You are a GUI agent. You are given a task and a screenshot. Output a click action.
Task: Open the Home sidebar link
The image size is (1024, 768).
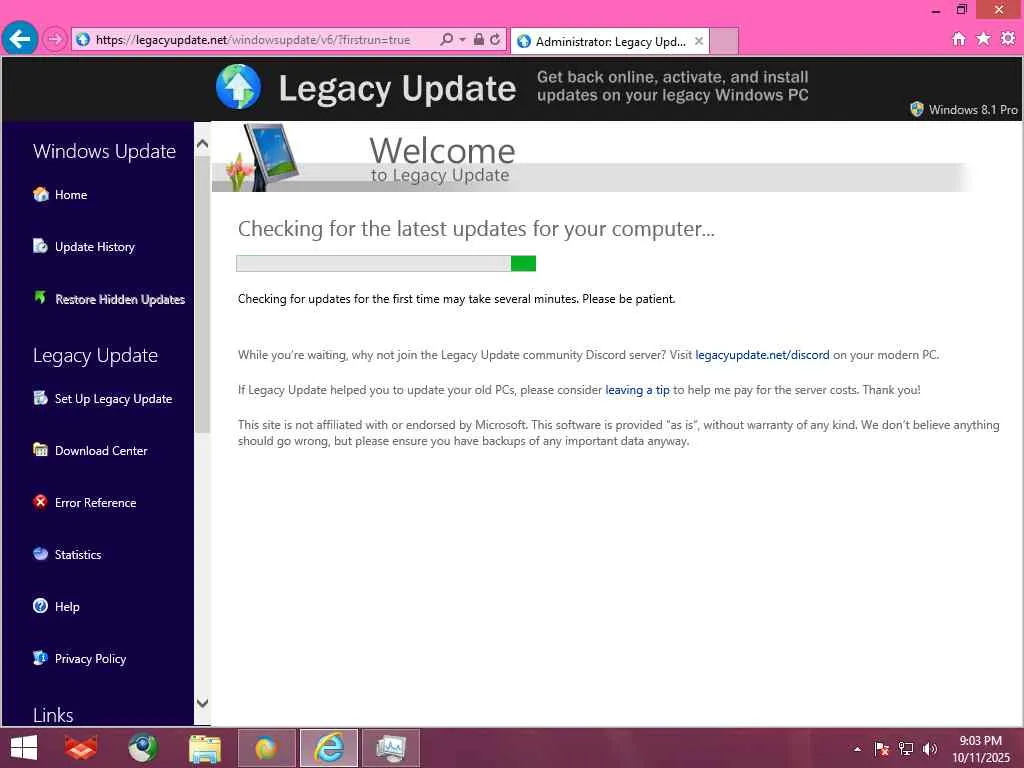pyautogui.click(x=71, y=195)
